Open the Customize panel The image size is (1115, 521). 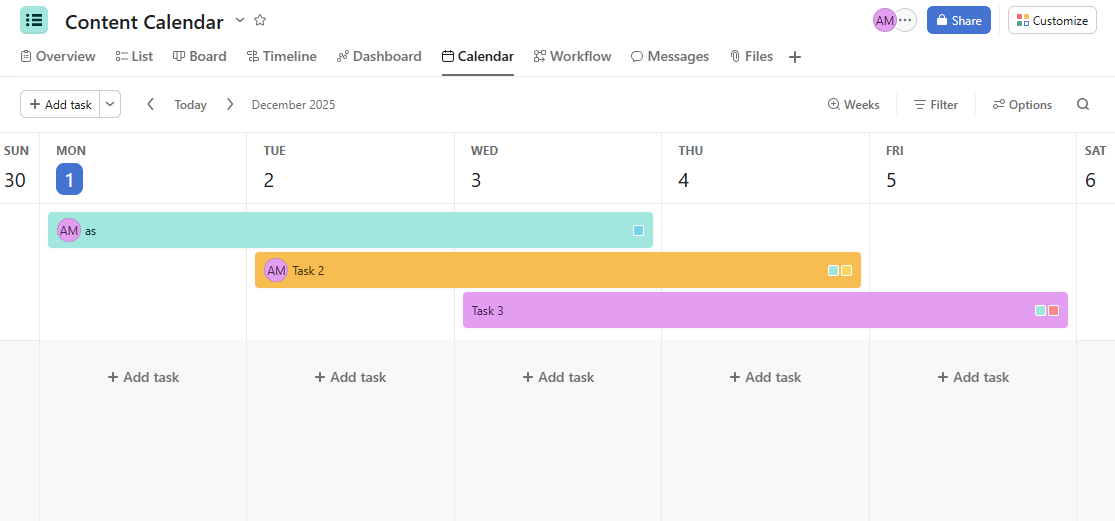[1052, 21]
